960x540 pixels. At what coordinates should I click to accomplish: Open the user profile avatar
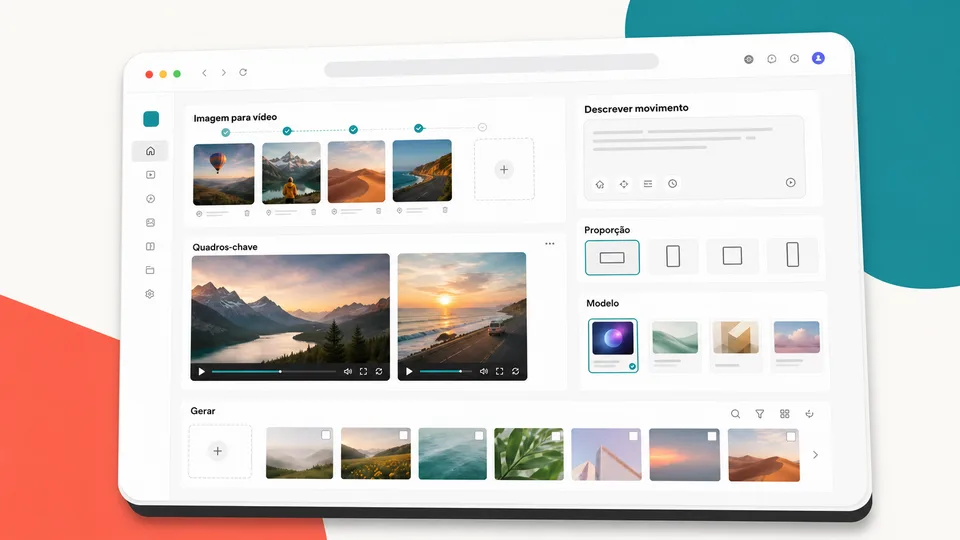(818, 58)
